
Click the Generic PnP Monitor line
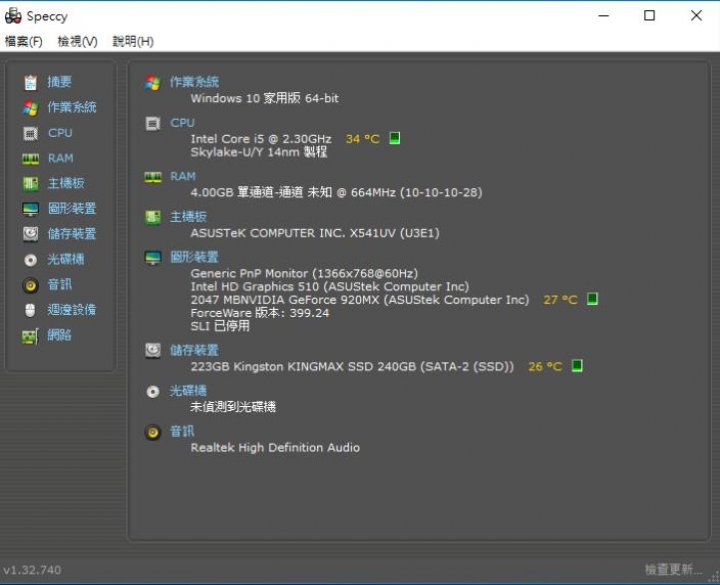click(x=304, y=273)
